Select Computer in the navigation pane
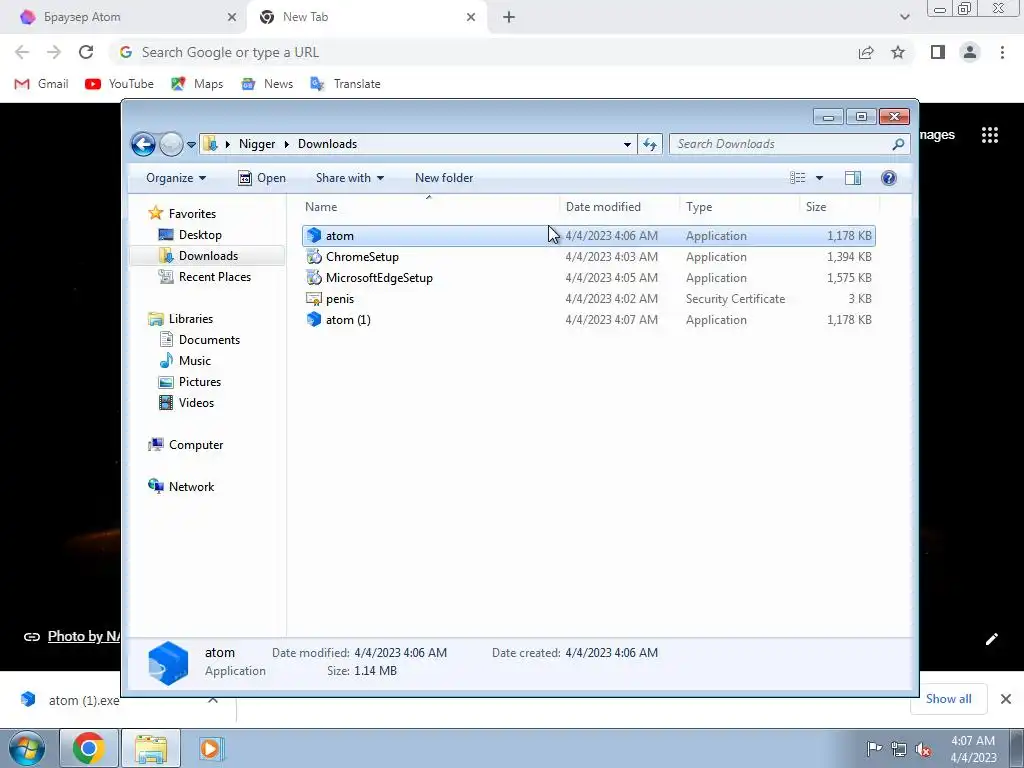Viewport: 1024px width, 768px height. coord(185,445)
